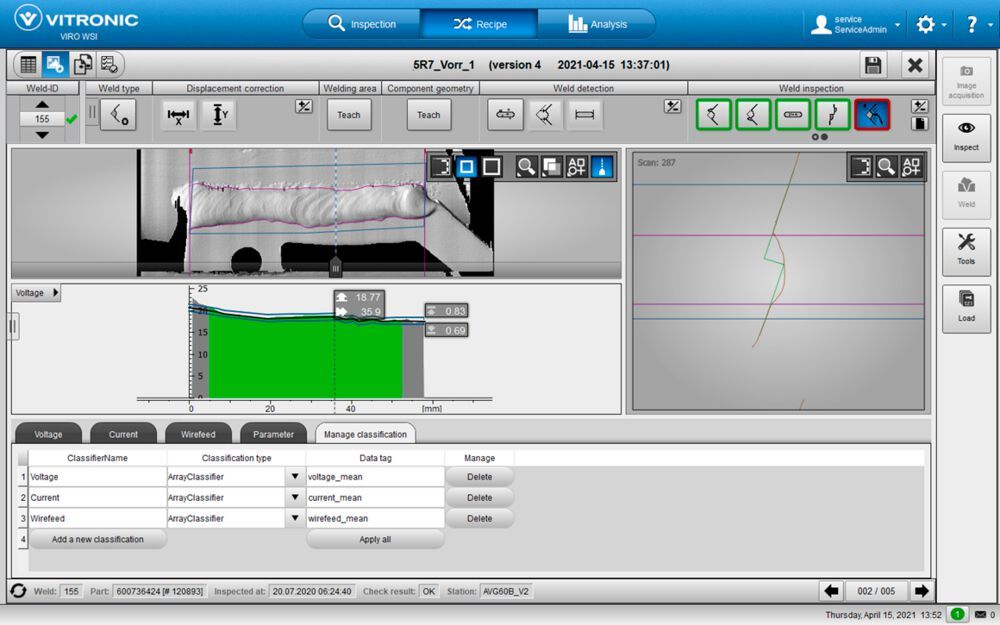This screenshot has width=1000, height=625.
Task: Open the Wirefeed tab
Action: 198,434
